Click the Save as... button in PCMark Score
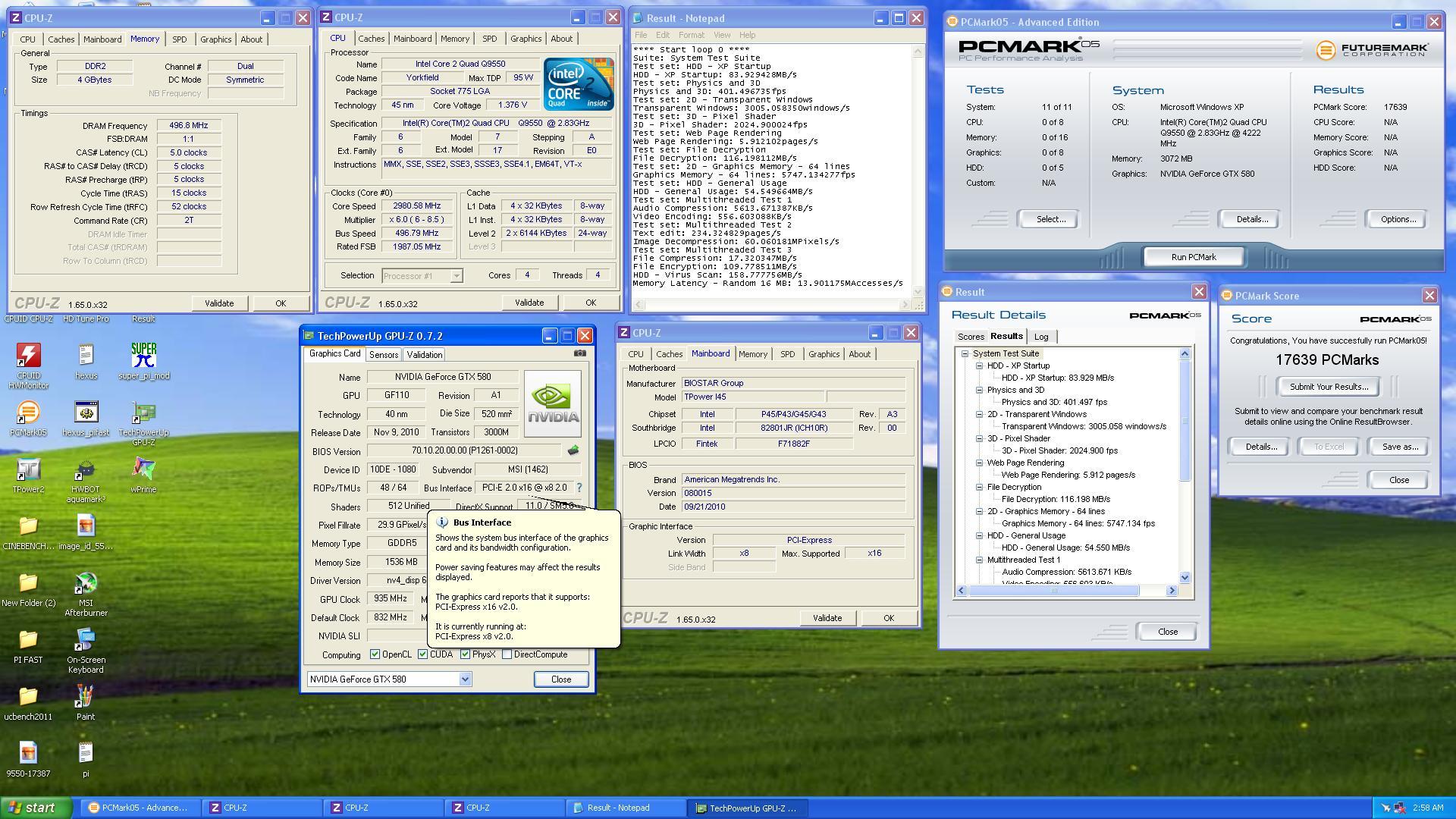The width and height of the screenshot is (1456, 819). click(1400, 447)
